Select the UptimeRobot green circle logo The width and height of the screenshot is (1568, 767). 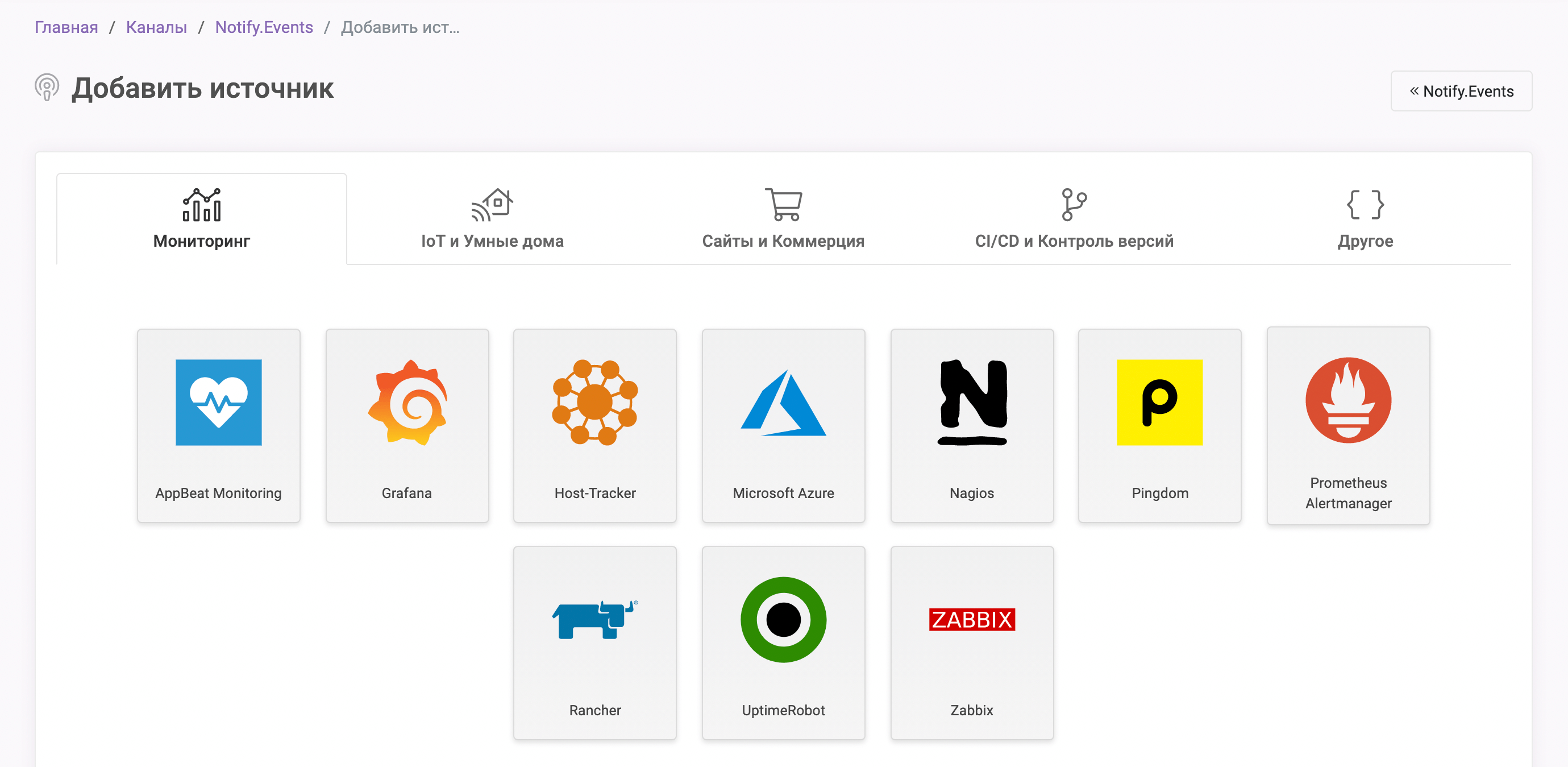(x=783, y=620)
